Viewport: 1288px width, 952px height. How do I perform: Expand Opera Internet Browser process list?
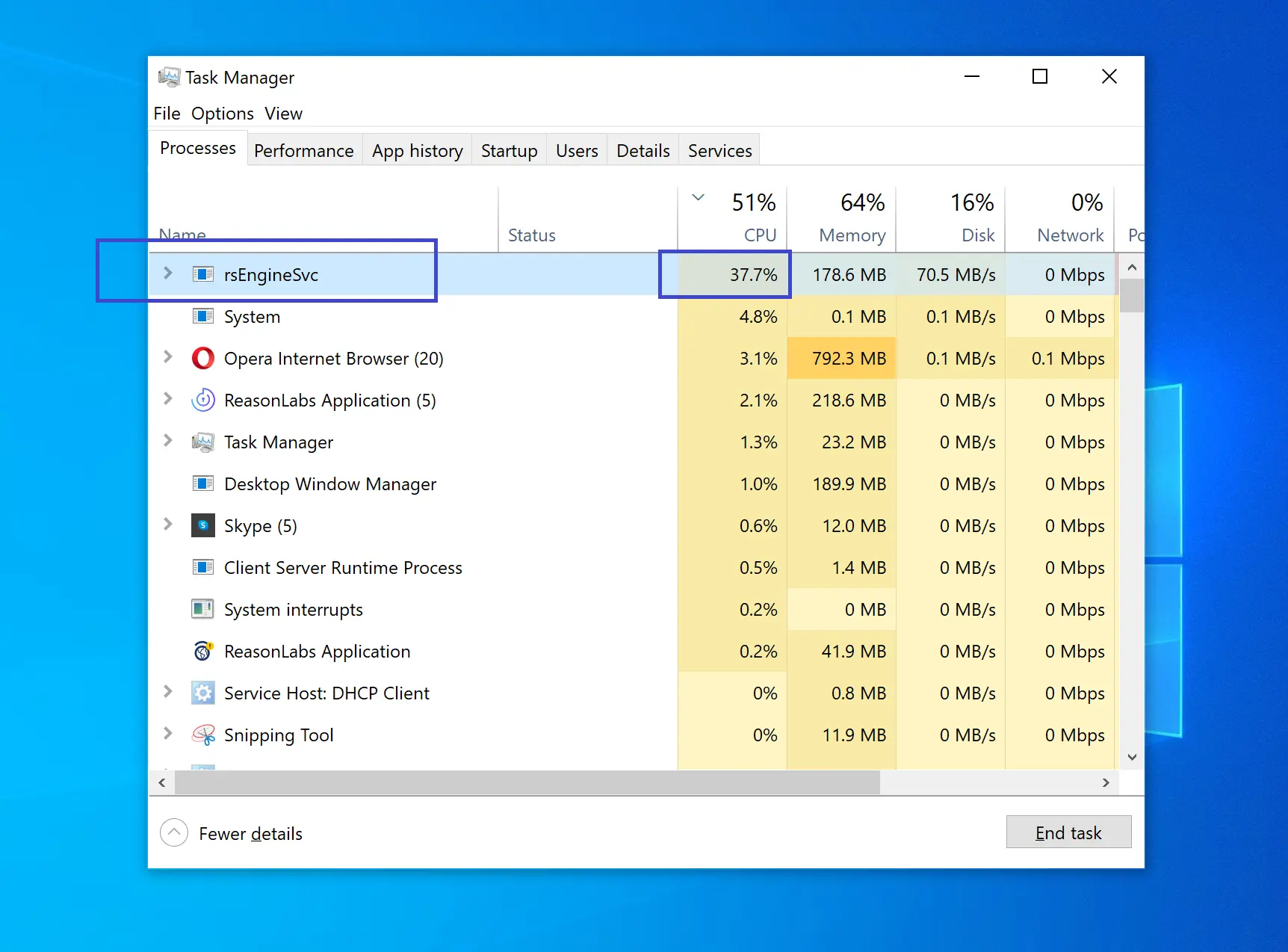[x=168, y=358]
